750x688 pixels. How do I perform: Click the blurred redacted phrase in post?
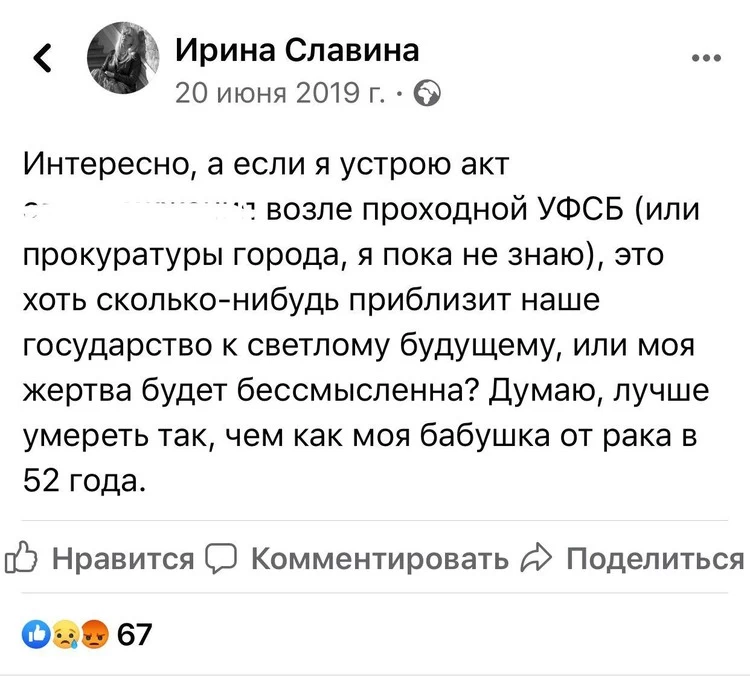coord(140,208)
